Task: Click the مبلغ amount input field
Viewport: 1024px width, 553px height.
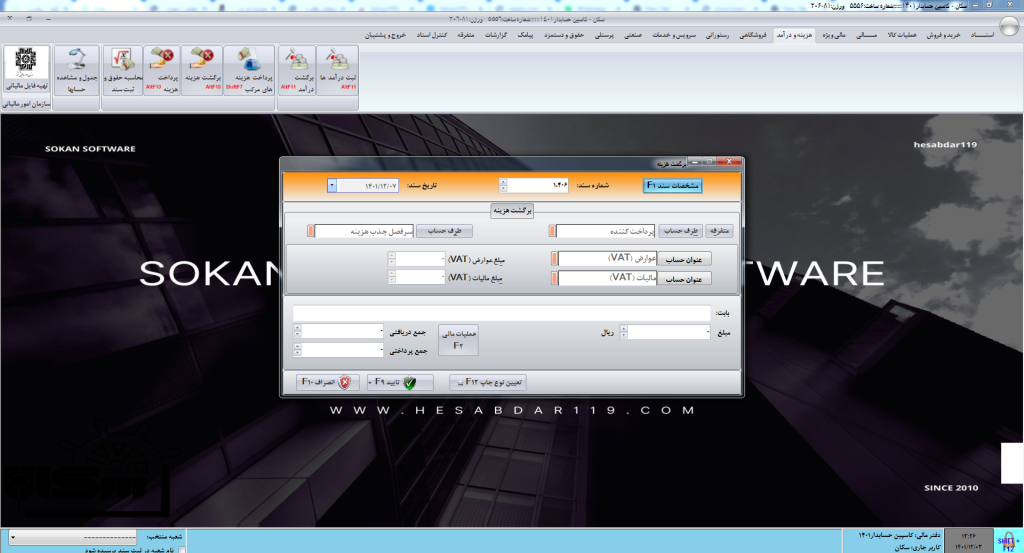Action: tap(669, 332)
